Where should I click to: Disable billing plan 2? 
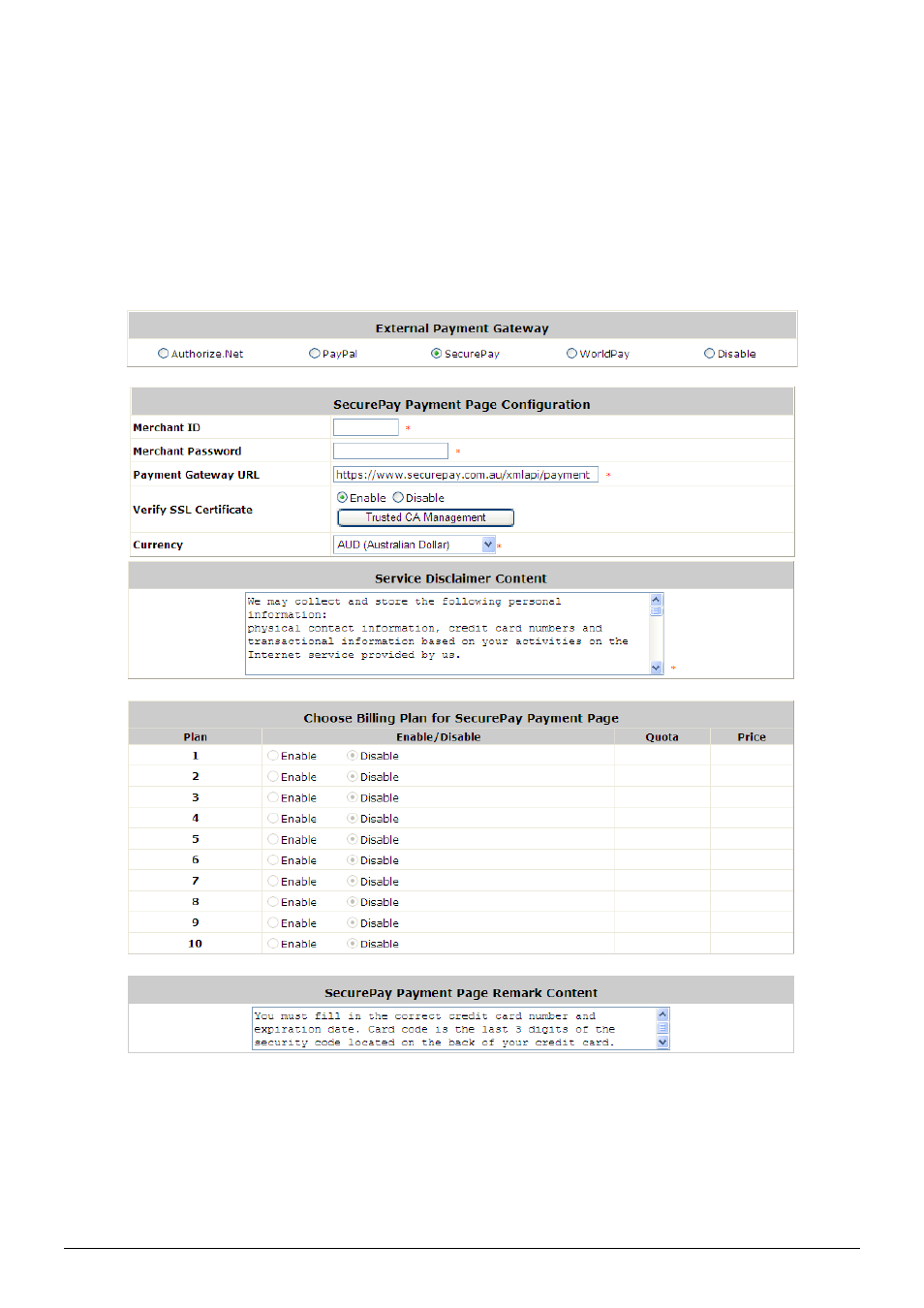point(353,777)
